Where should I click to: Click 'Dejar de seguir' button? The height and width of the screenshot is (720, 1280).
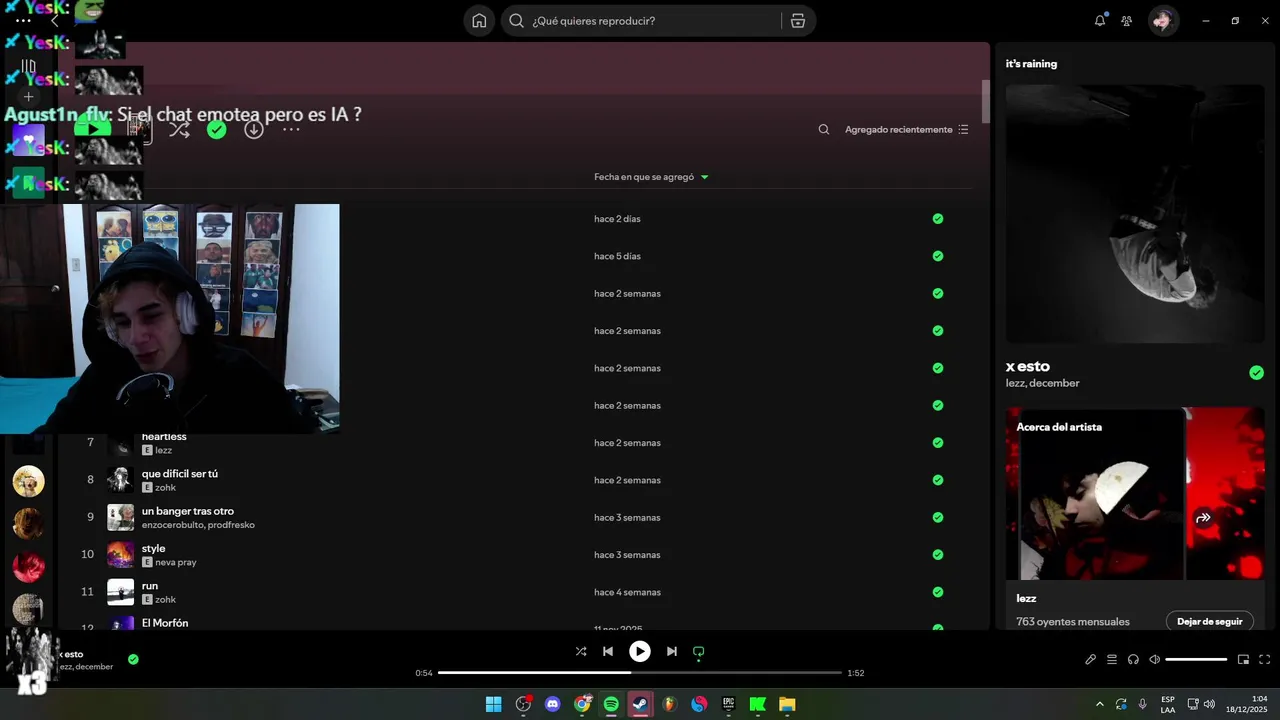click(x=1209, y=621)
